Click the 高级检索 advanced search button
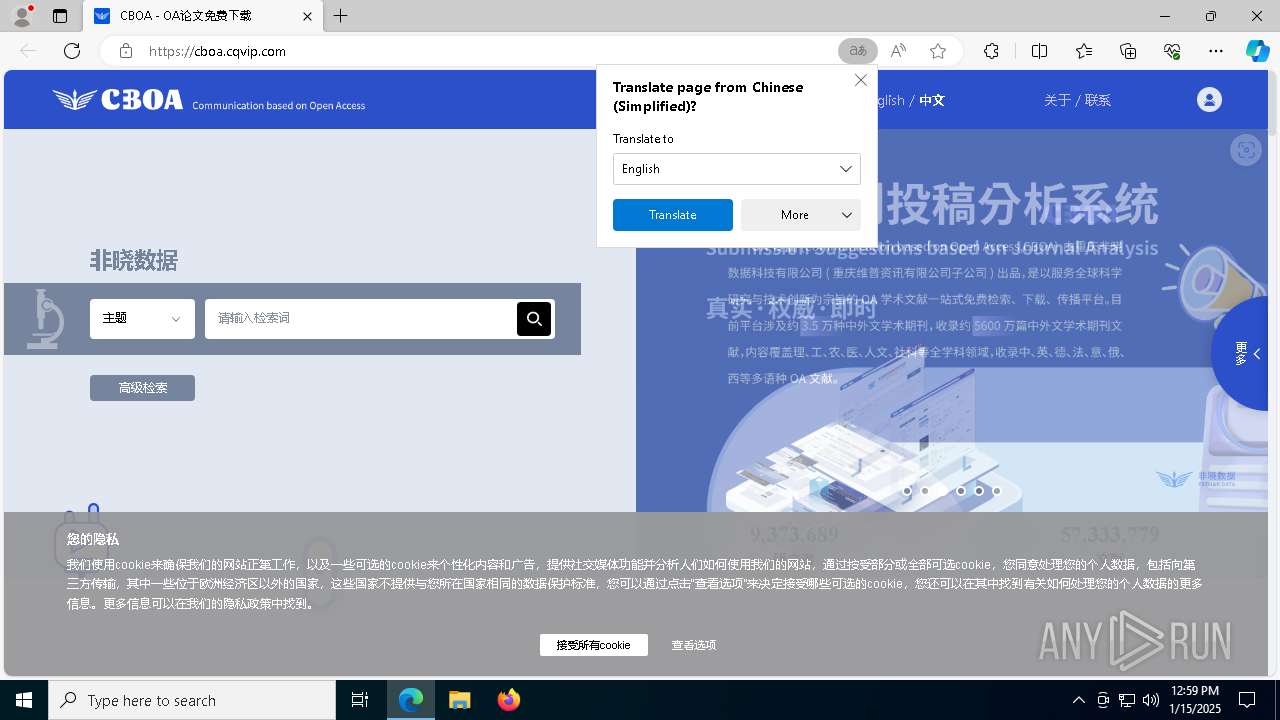1280x720 pixels. pos(142,388)
